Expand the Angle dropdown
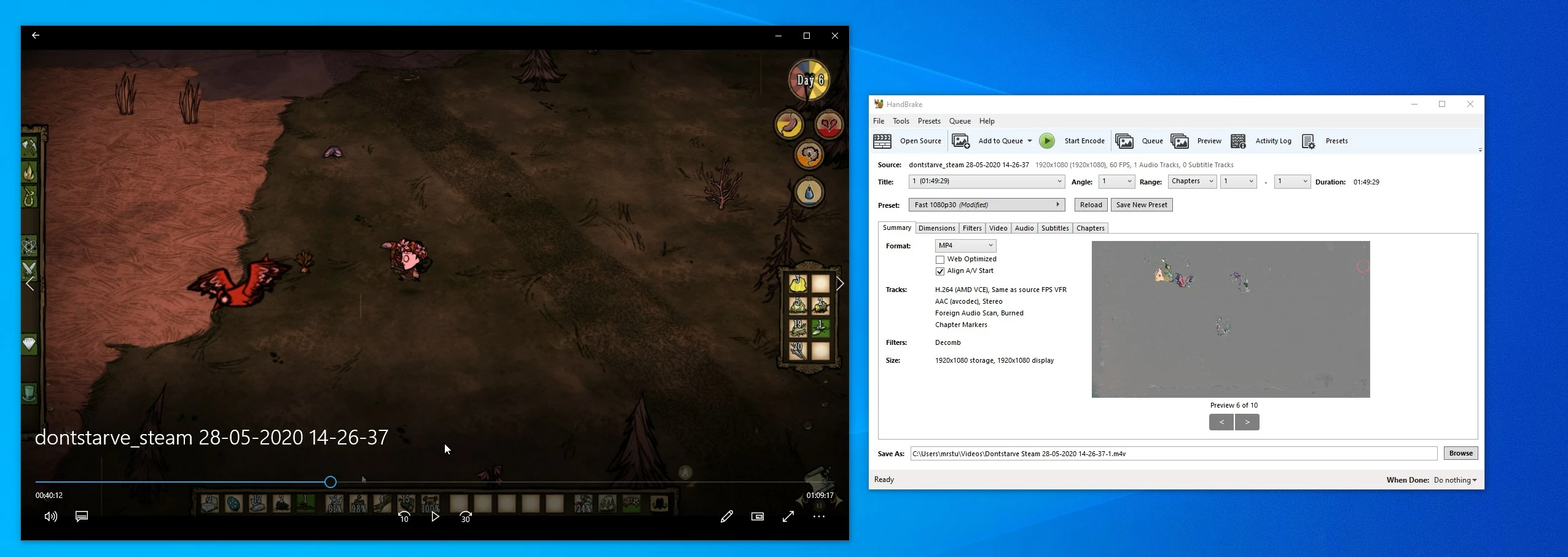1568x557 pixels. (1116, 181)
